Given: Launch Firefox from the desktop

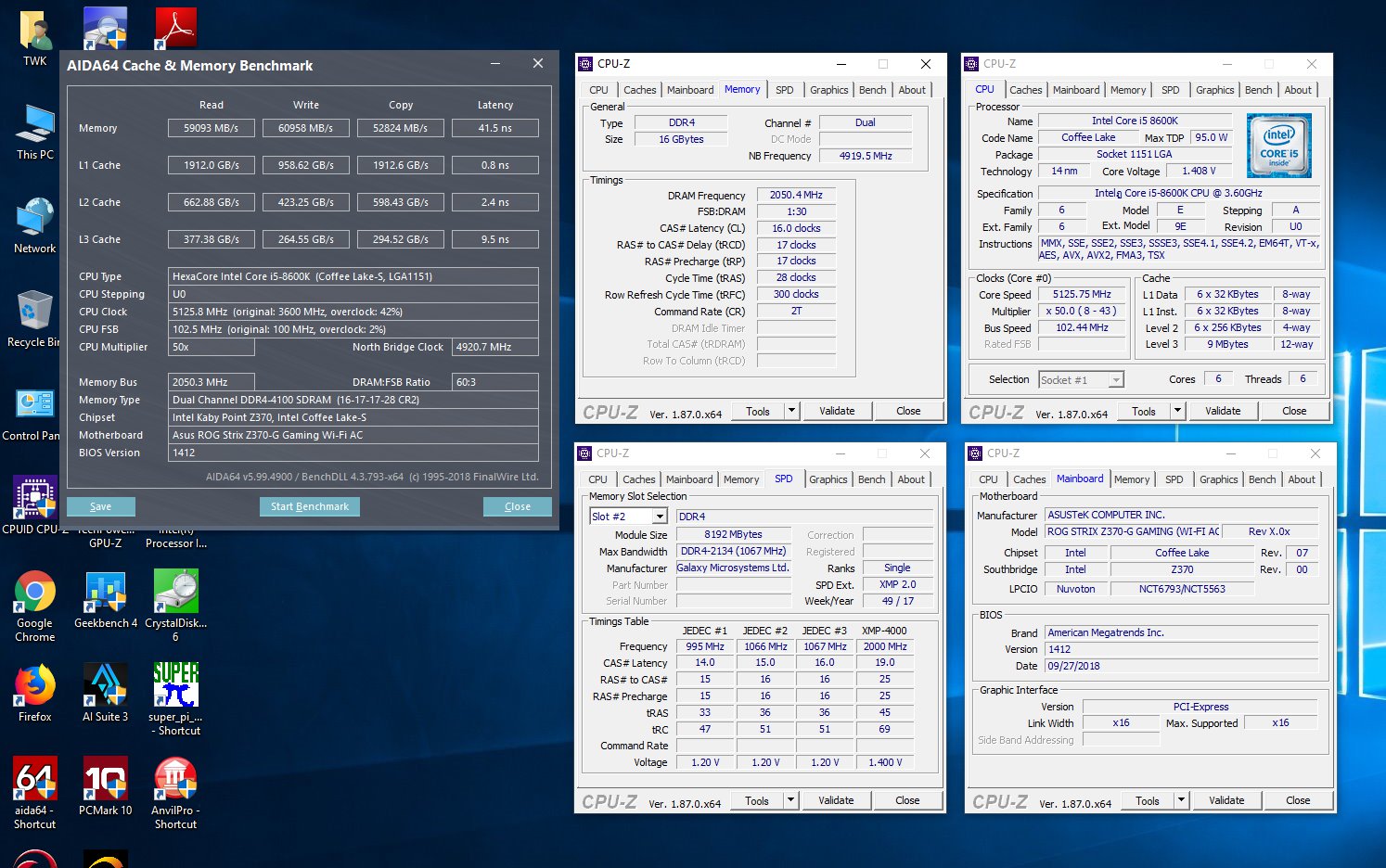Looking at the screenshot, I should 35,693.
